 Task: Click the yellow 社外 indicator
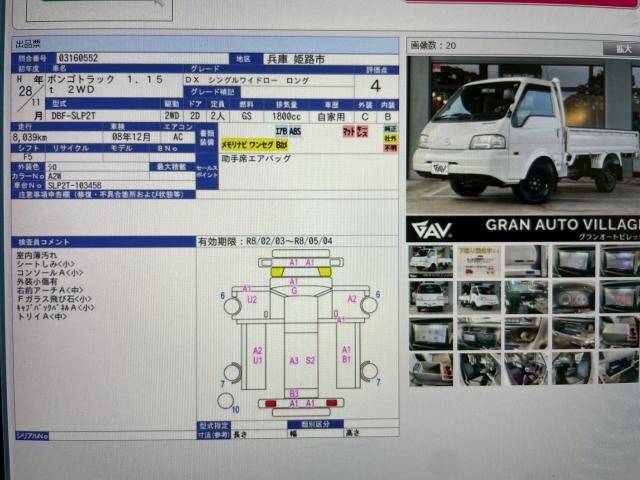390,139
